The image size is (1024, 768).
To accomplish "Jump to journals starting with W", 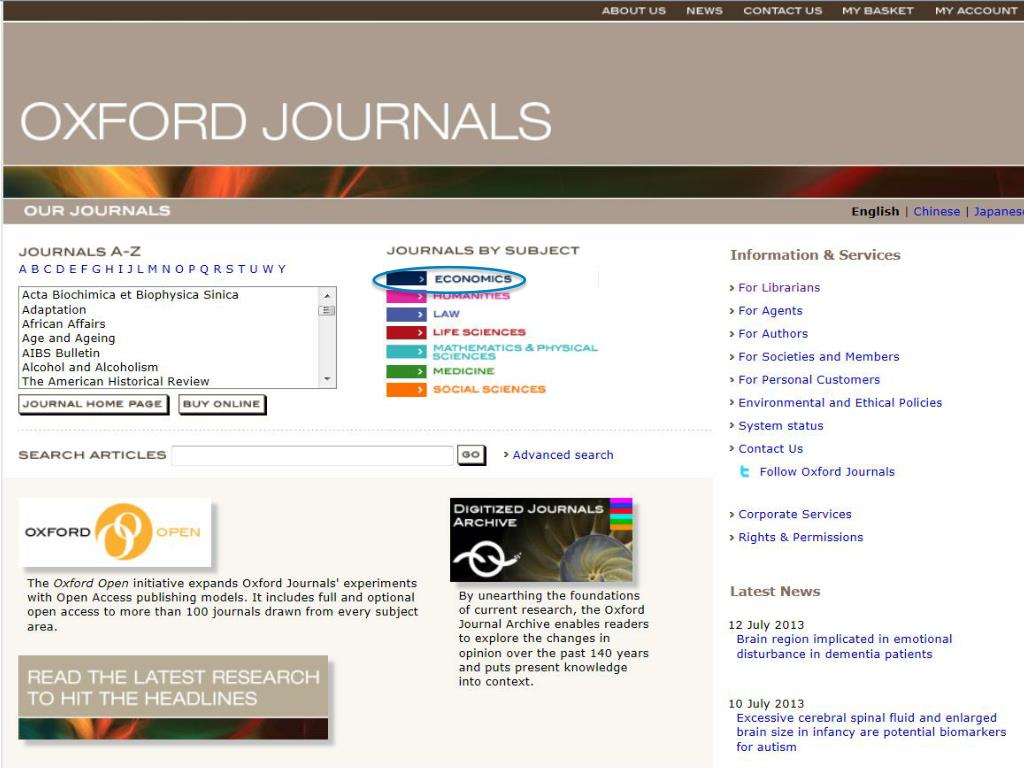I will coord(268,269).
